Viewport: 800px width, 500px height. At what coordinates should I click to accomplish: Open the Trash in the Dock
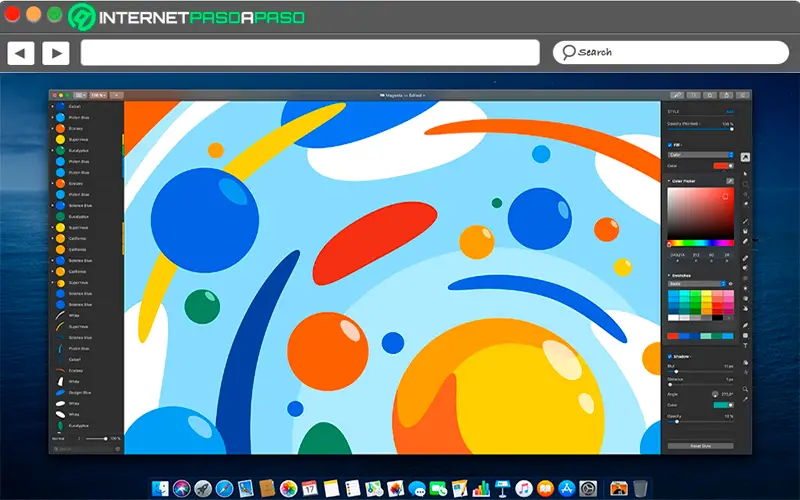tap(640, 489)
